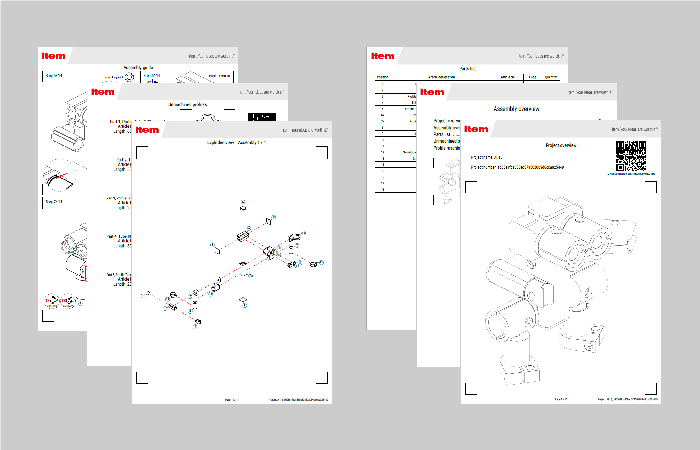The height and width of the screenshot is (450, 700).
Task: Click item logo on exploded assembly drawing page
Action: click(x=146, y=128)
